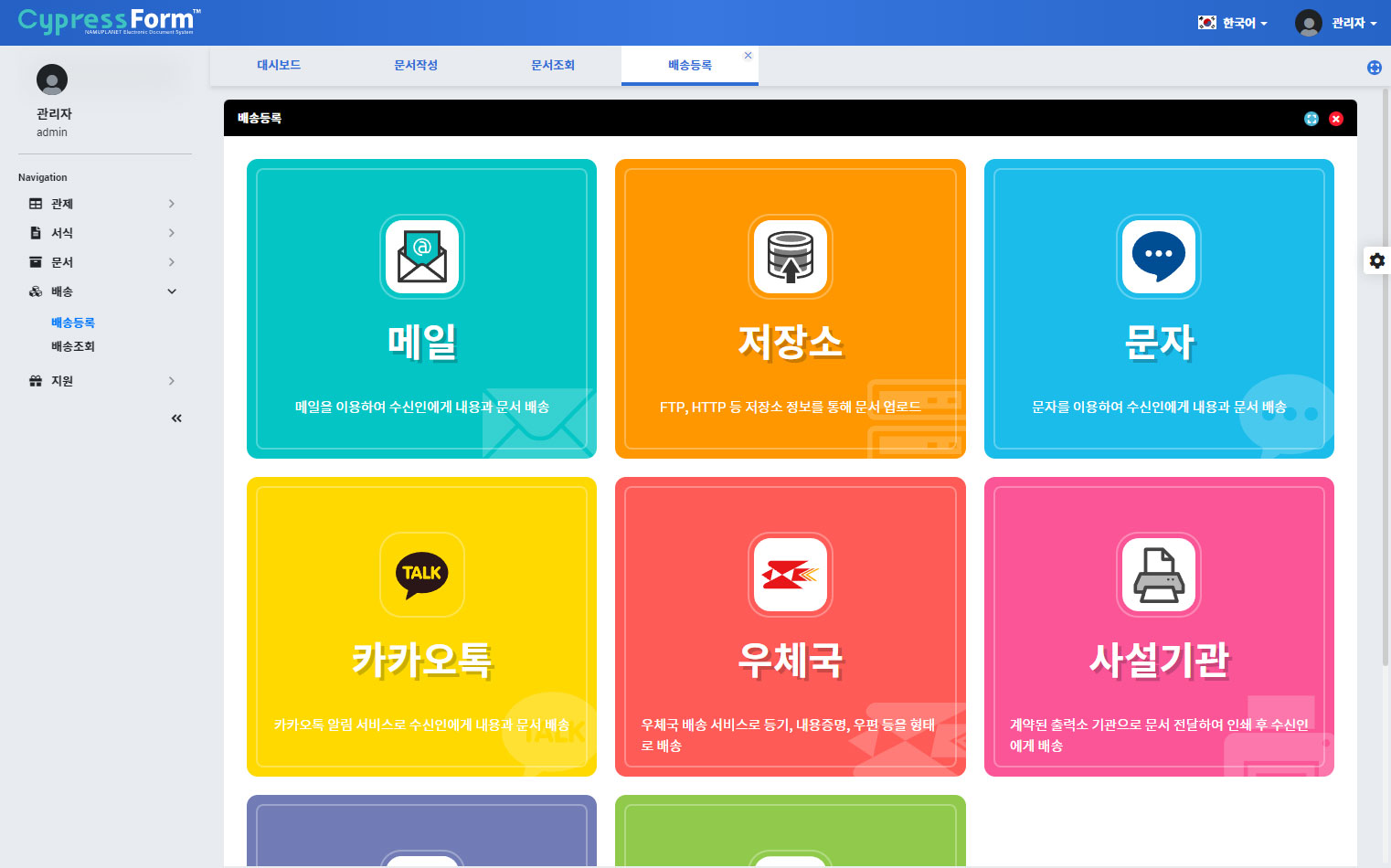Close the 배송등록 tab with small x

tap(748, 56)
